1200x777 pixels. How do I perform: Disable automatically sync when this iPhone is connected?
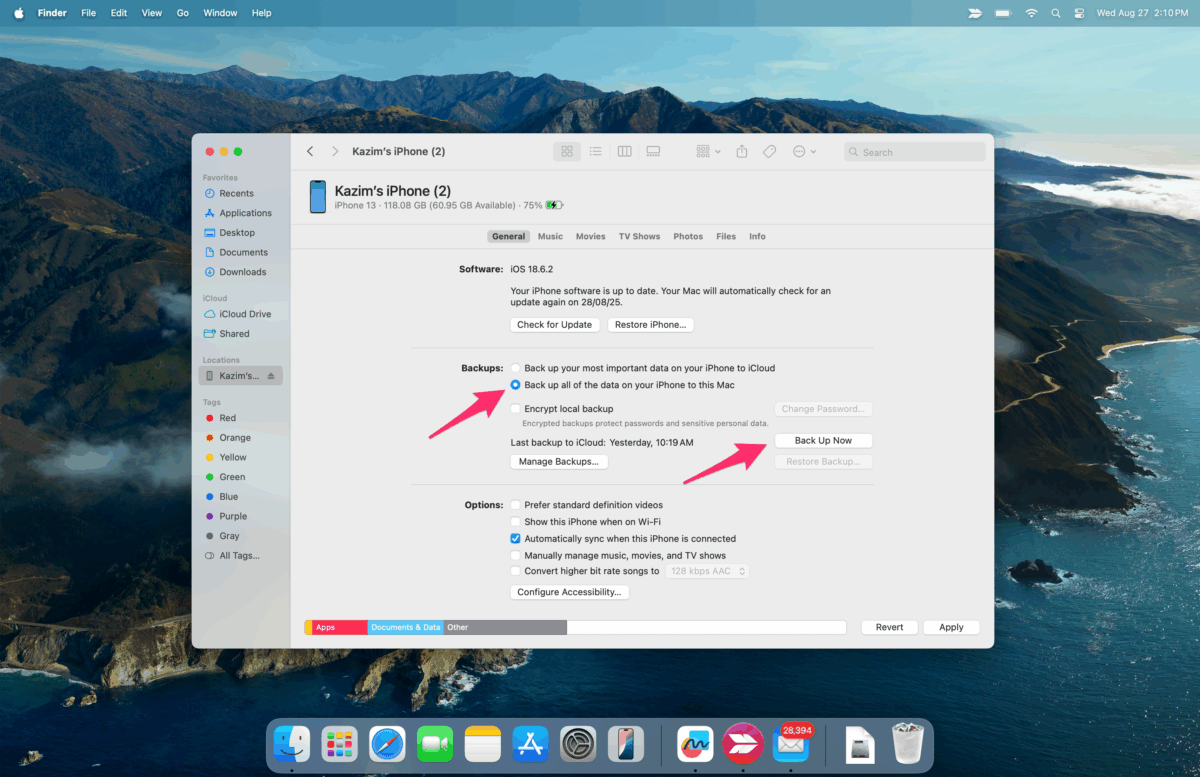pyautogui.click(x=515, y=538)
